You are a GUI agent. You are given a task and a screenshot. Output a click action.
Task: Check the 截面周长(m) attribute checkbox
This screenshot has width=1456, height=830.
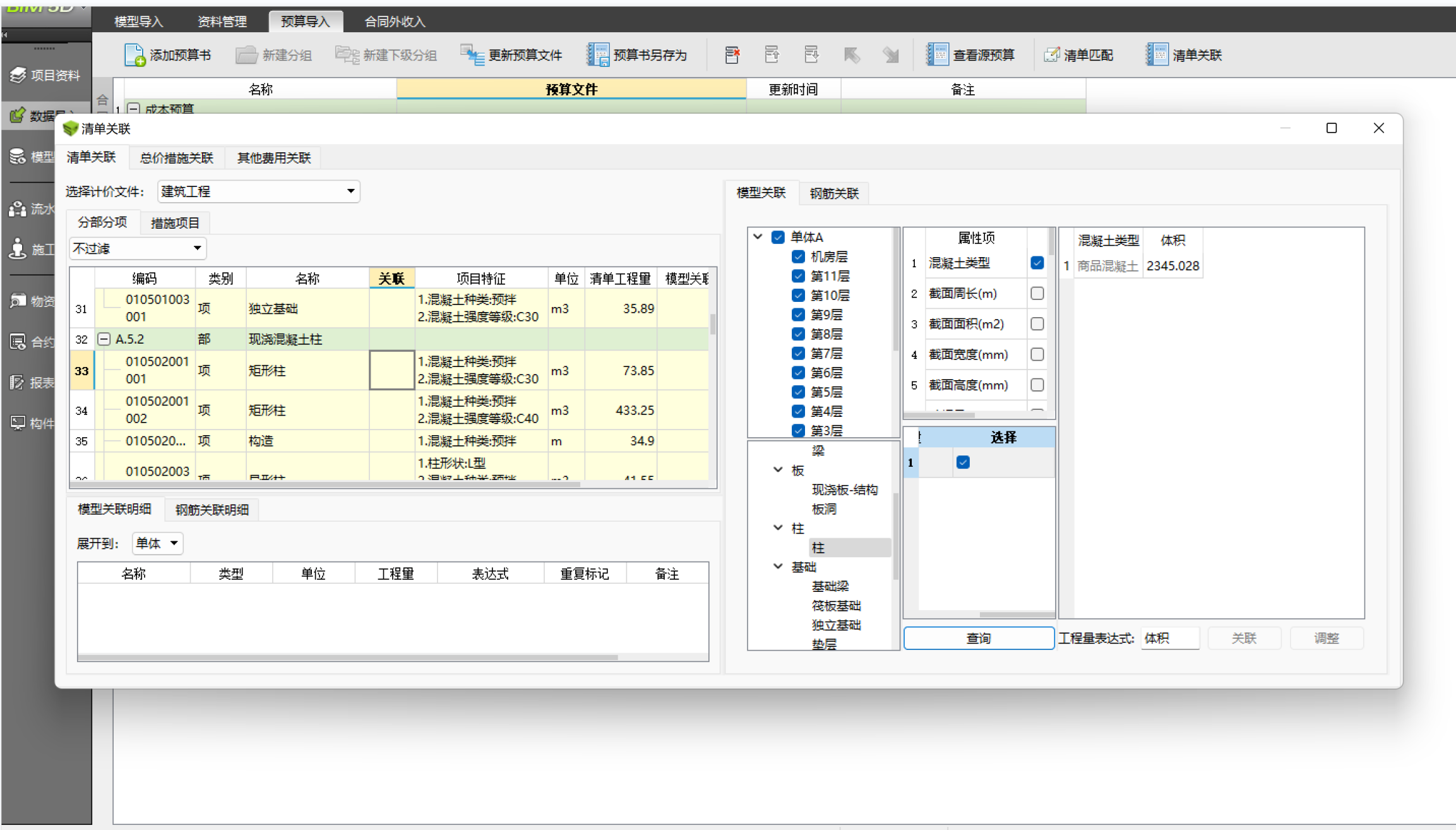[x=1037, y=293]
